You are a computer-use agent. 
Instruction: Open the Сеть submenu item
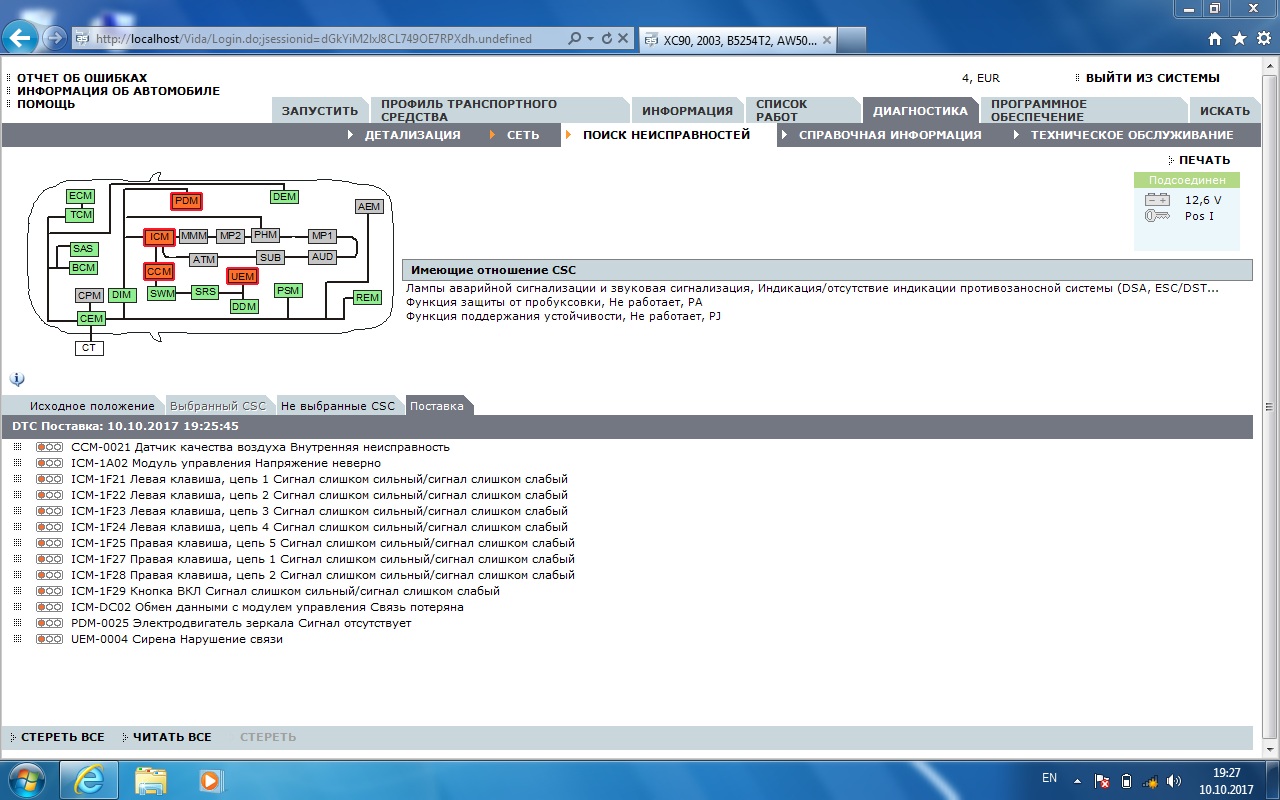tap(522, 135)
